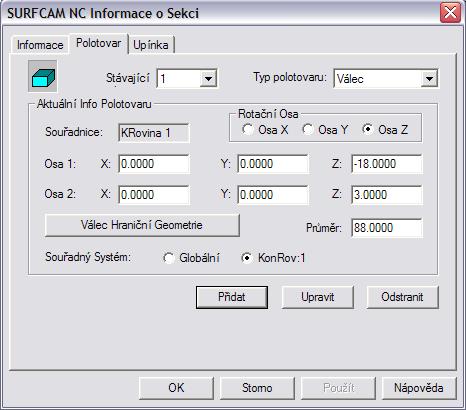Close the SURFCAM NC dialog window
The height and width of the screenshot is (410, 466).
click(x=450, y=13)
